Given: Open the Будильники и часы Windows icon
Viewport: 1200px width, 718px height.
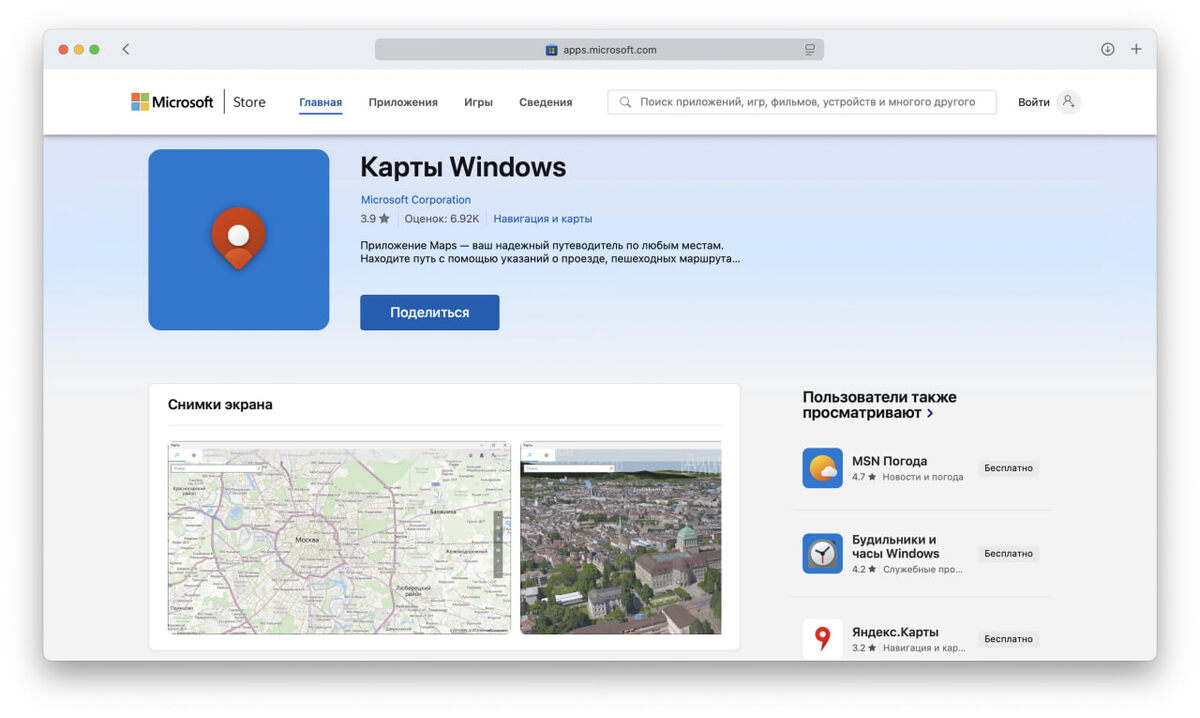Looking at the screenshot, I should click(x=822, y=553).
